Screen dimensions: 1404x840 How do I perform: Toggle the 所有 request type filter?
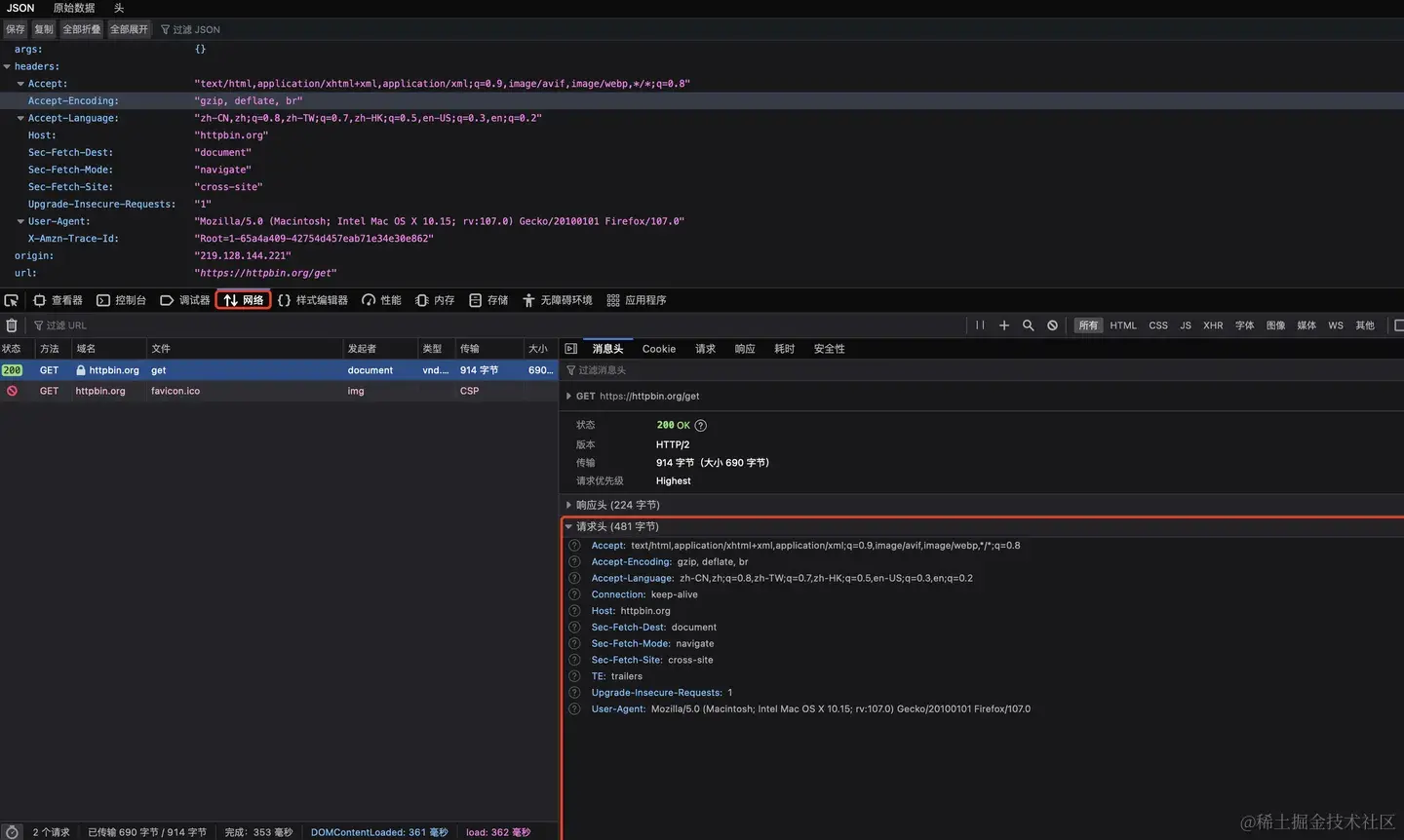(x=1088, y=325)
